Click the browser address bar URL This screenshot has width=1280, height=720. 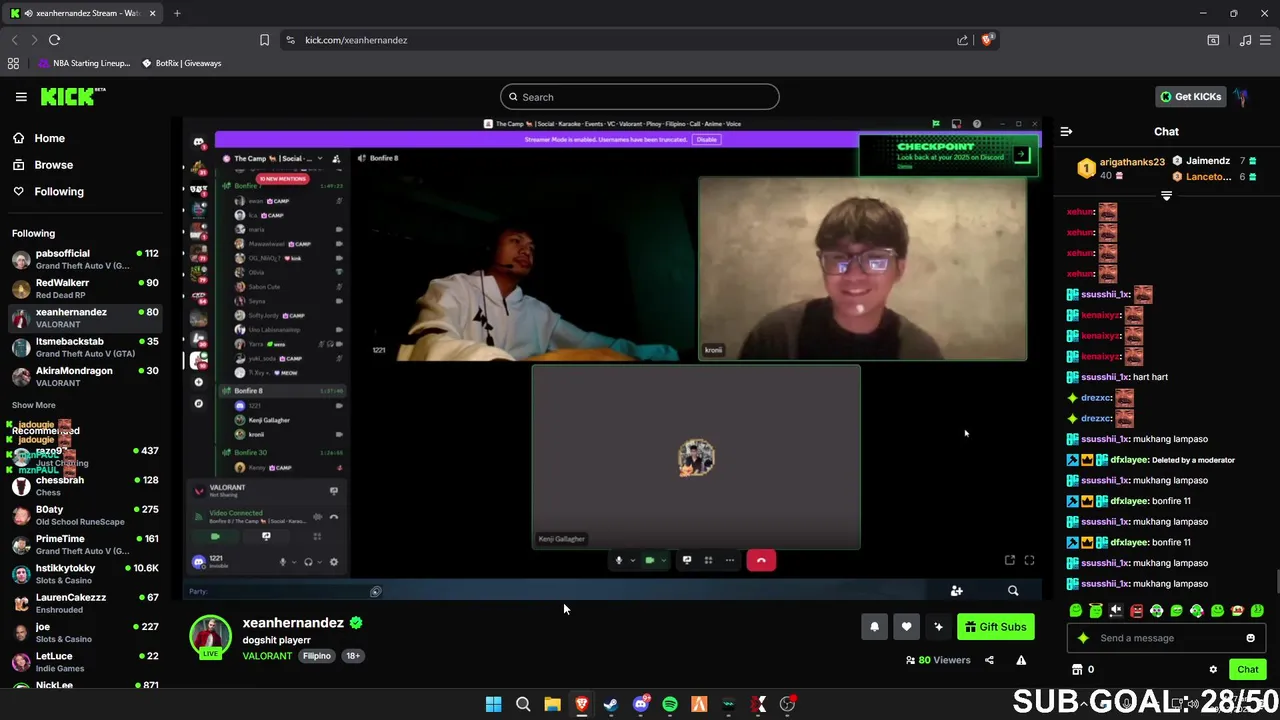(x=356, y=40)
